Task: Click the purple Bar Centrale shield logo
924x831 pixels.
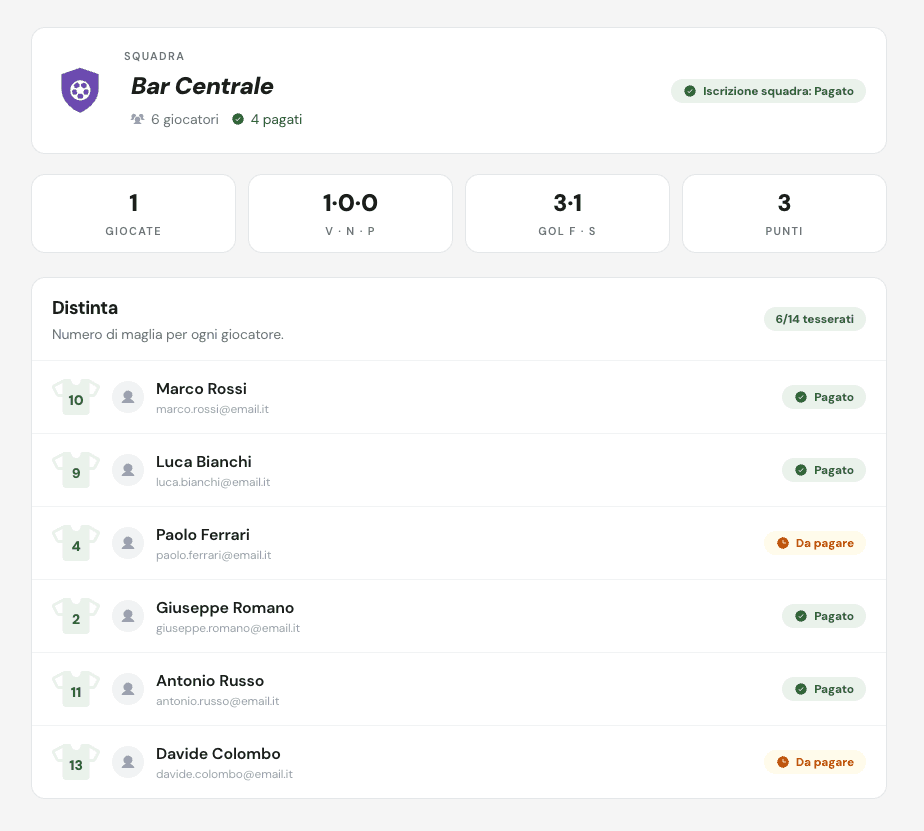Action: [80, 90]
